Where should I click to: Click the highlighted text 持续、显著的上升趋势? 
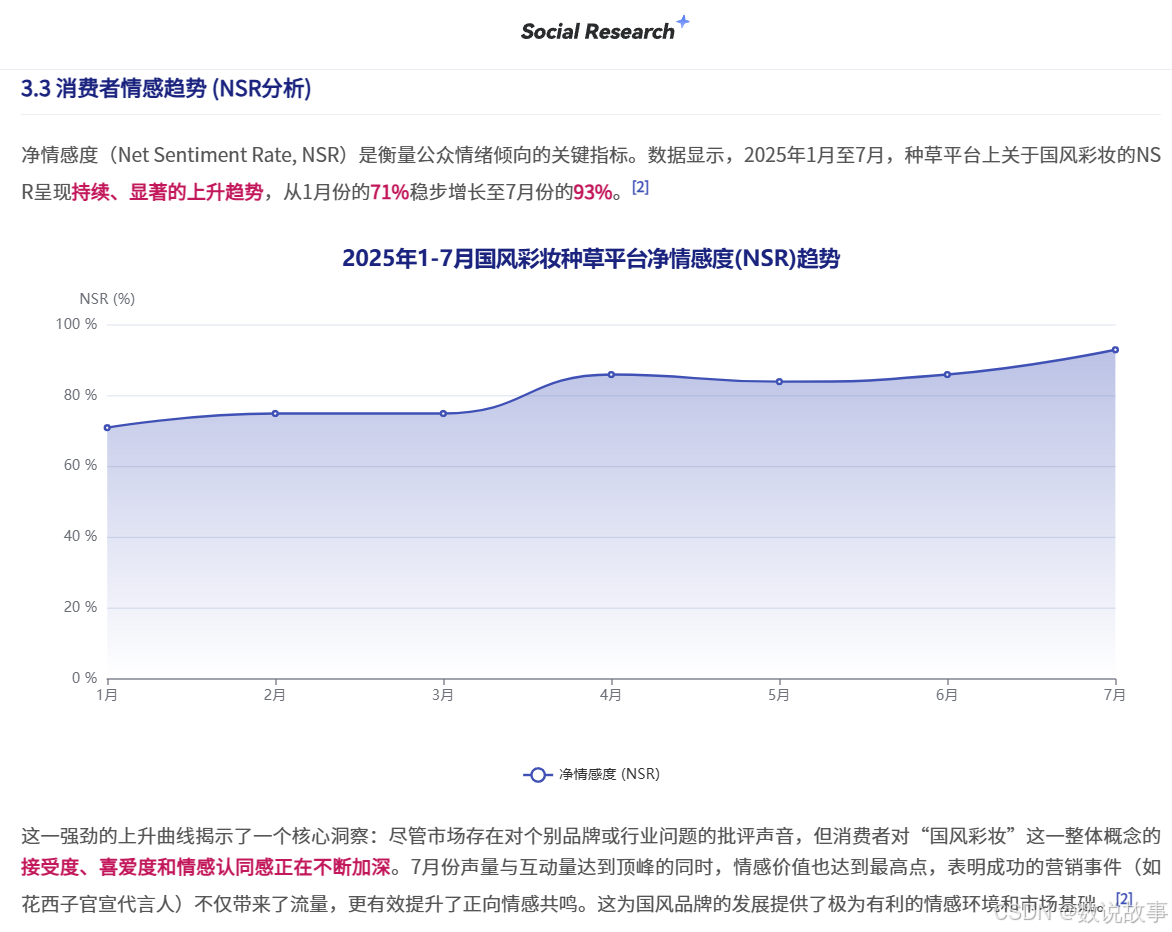tap(167, 192)
